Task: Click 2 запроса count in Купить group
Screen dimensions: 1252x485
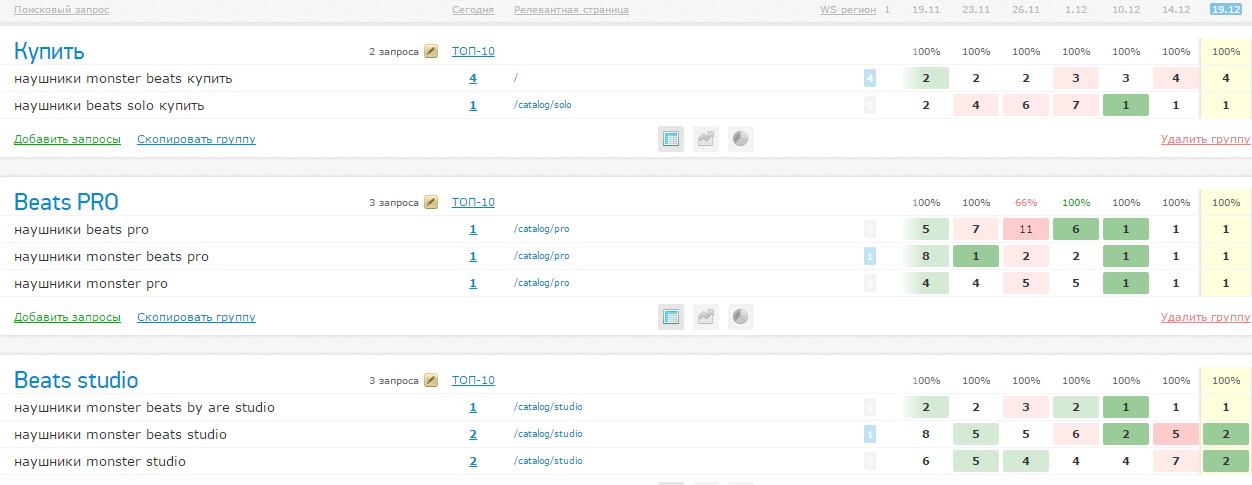Action: click(393, 51)
